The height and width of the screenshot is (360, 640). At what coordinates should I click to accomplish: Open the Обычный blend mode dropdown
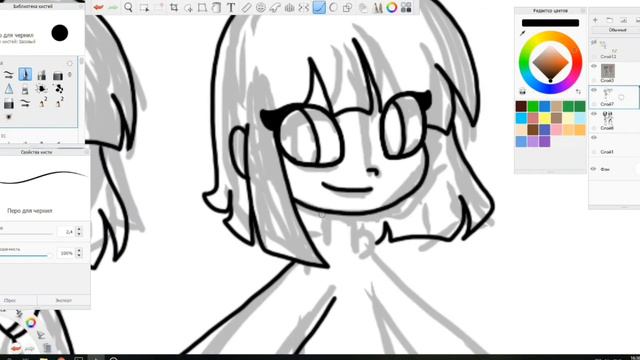[x=616, y=30]
